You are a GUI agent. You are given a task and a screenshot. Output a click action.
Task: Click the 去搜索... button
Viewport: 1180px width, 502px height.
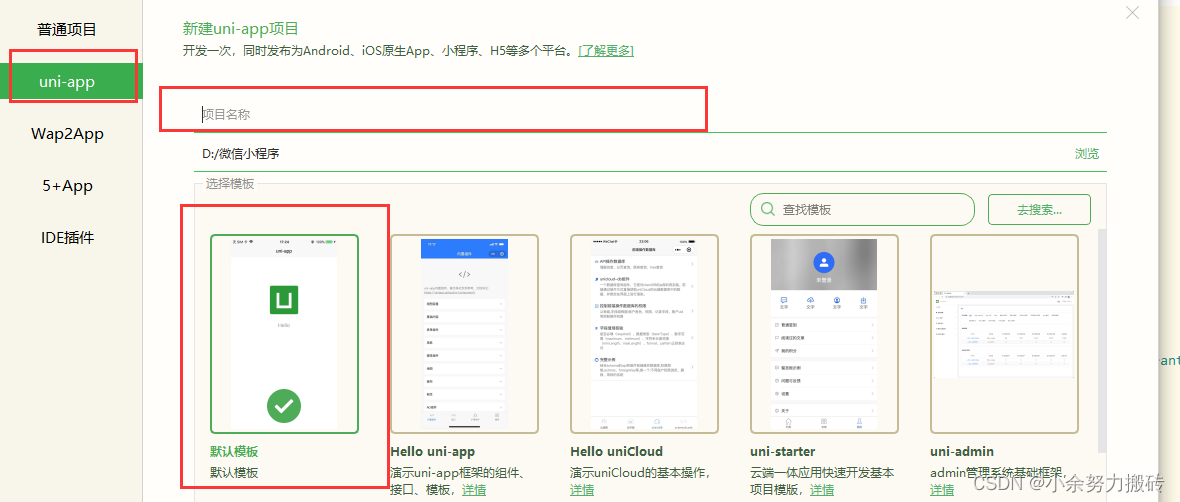(x=1039, y=209)
